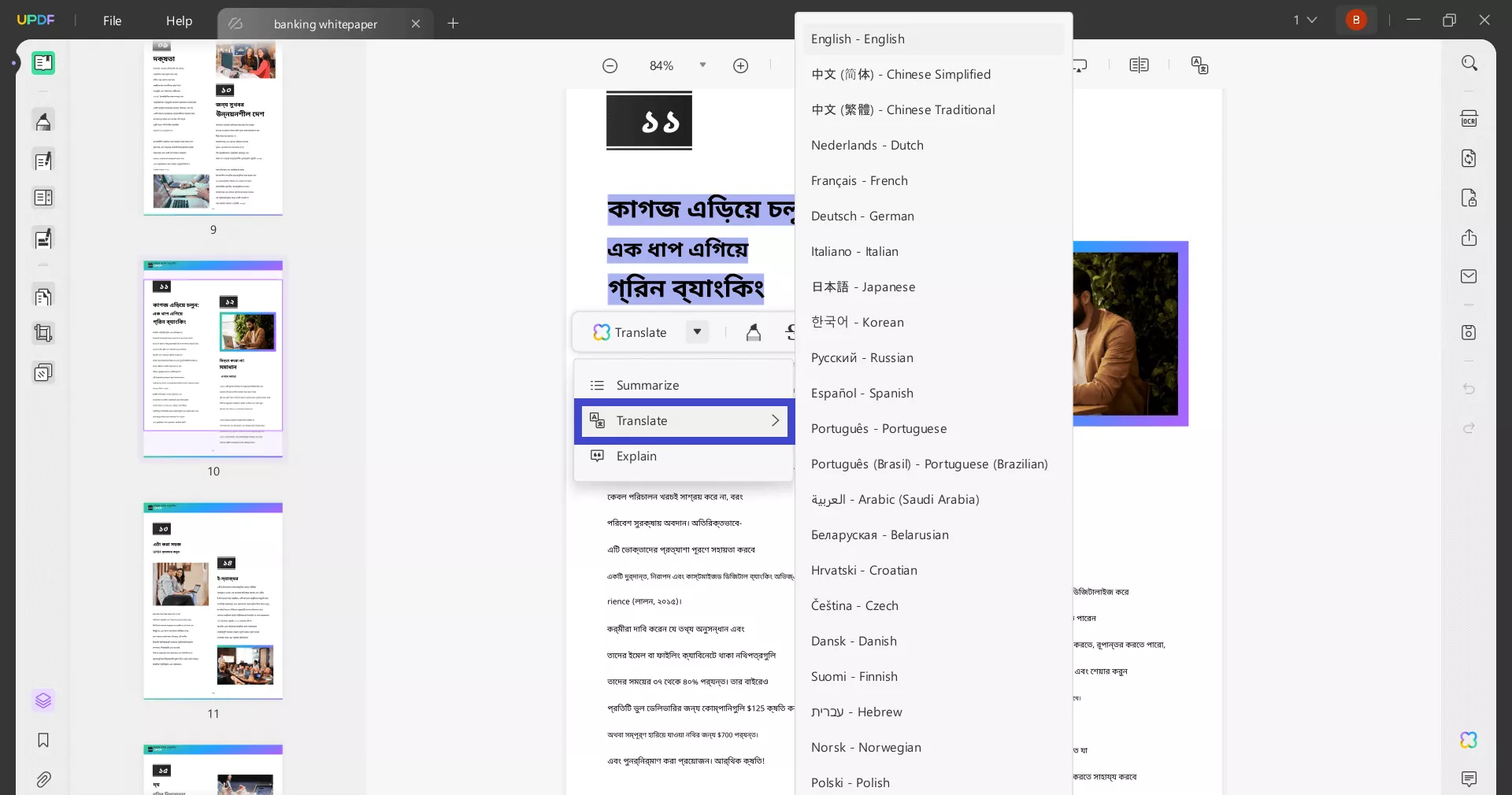This screenshot has height=795, width=1512.
Task: Close the banking whitepaper tab
Action: 416,24
